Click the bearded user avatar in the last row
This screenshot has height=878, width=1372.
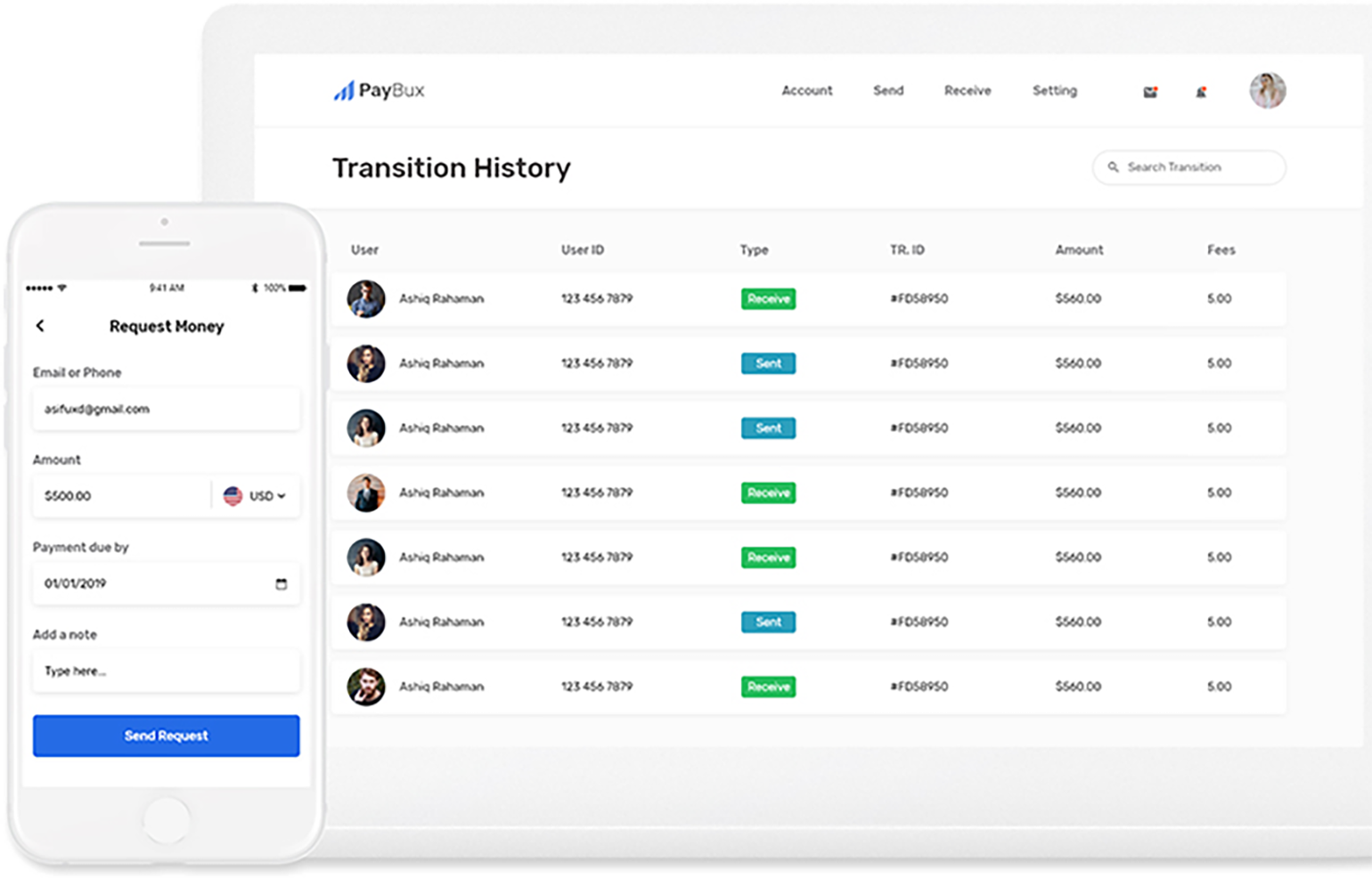366,687
